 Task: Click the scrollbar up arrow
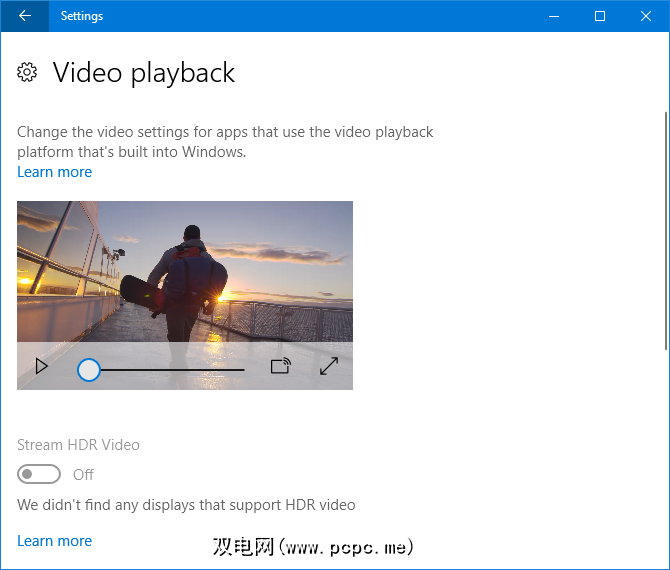(x=665, y=40)
